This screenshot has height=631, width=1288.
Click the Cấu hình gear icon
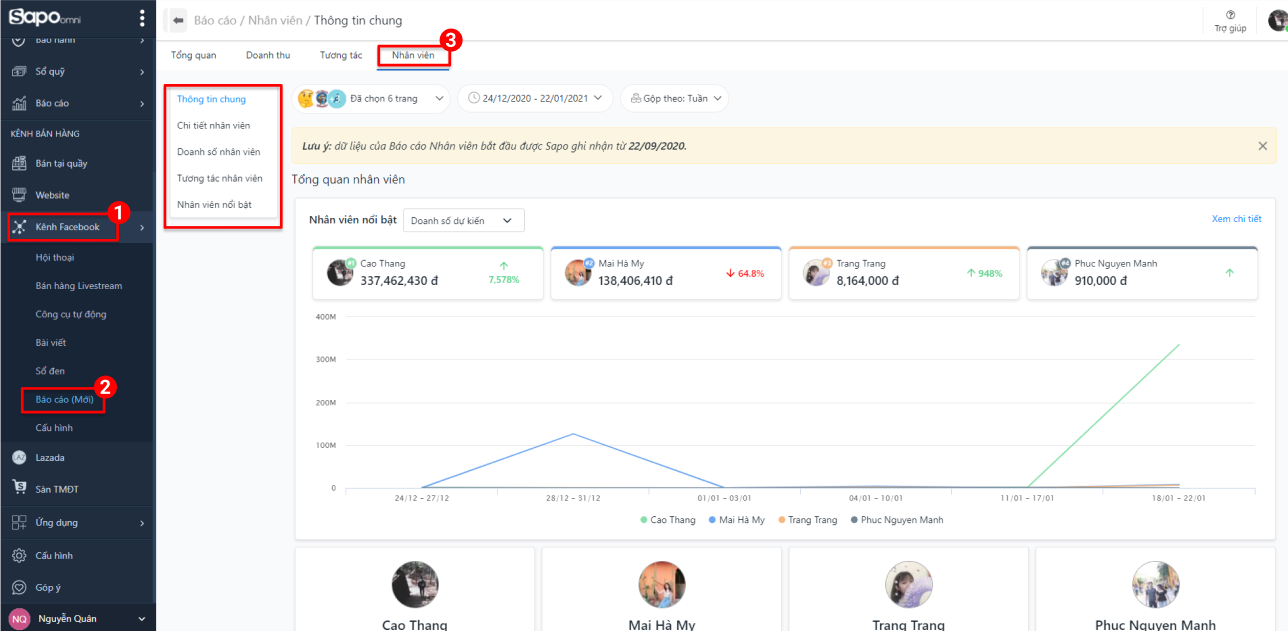(x=18, y=555)
